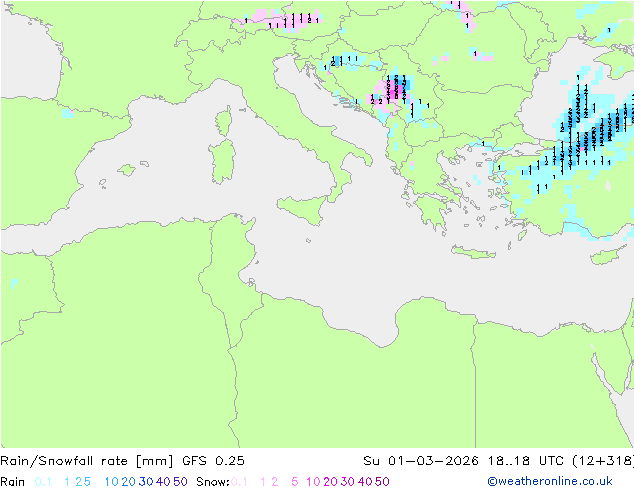
Task: Click the "Snow:" legend label
Action: (x=213, y=482)
